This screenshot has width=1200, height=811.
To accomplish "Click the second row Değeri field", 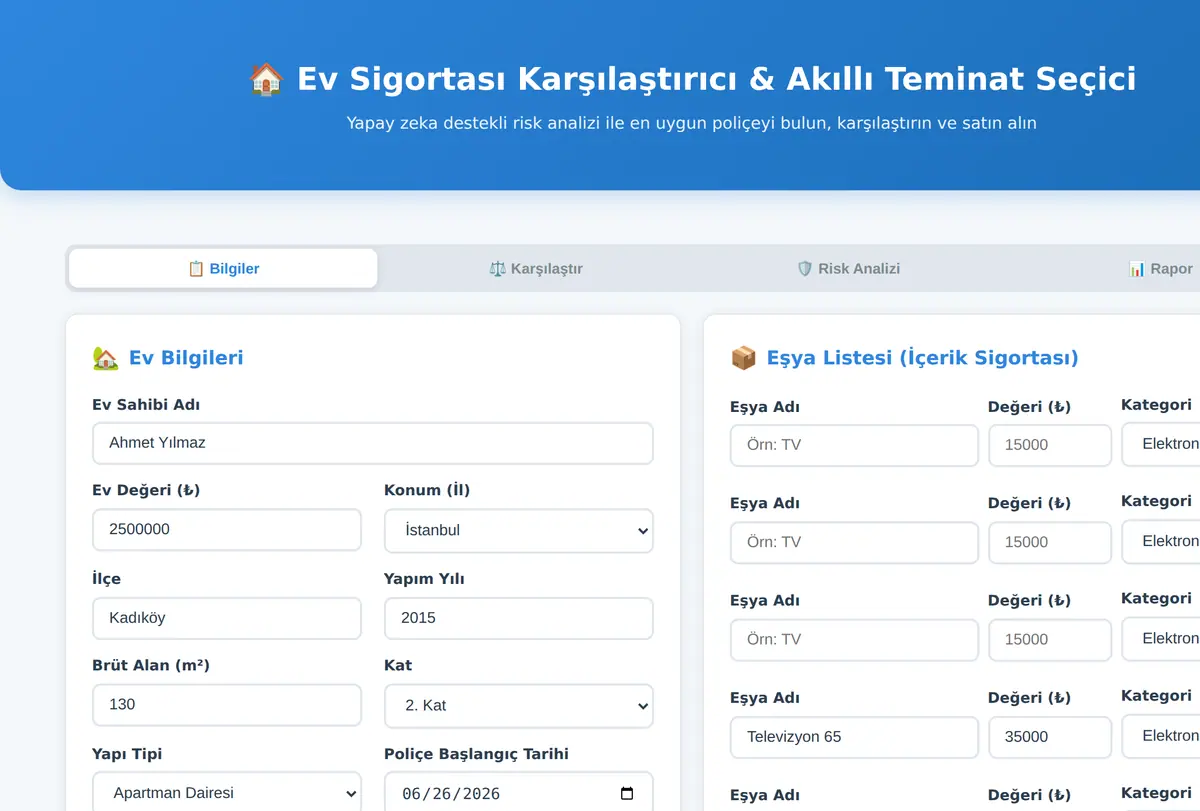I will pos(1050,542).
